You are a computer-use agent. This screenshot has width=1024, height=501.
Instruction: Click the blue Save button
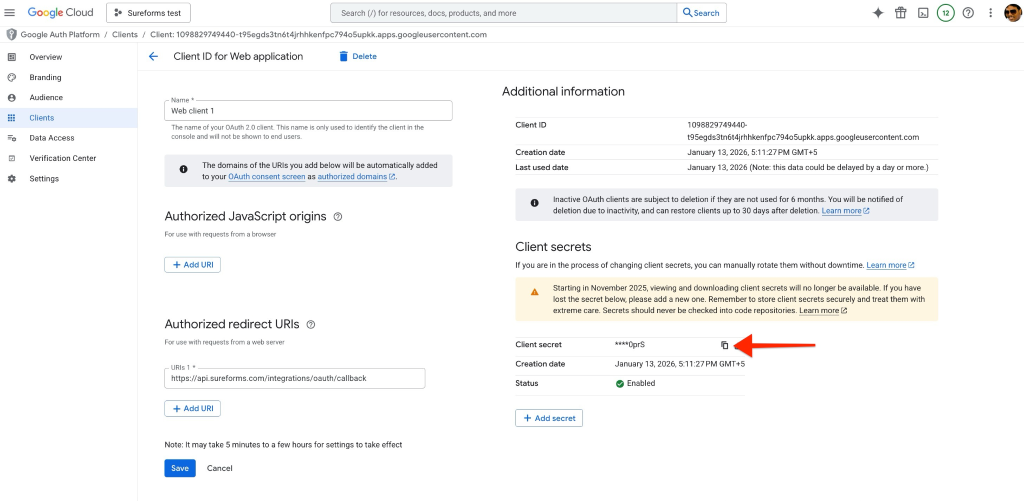(x=180, y=468)
